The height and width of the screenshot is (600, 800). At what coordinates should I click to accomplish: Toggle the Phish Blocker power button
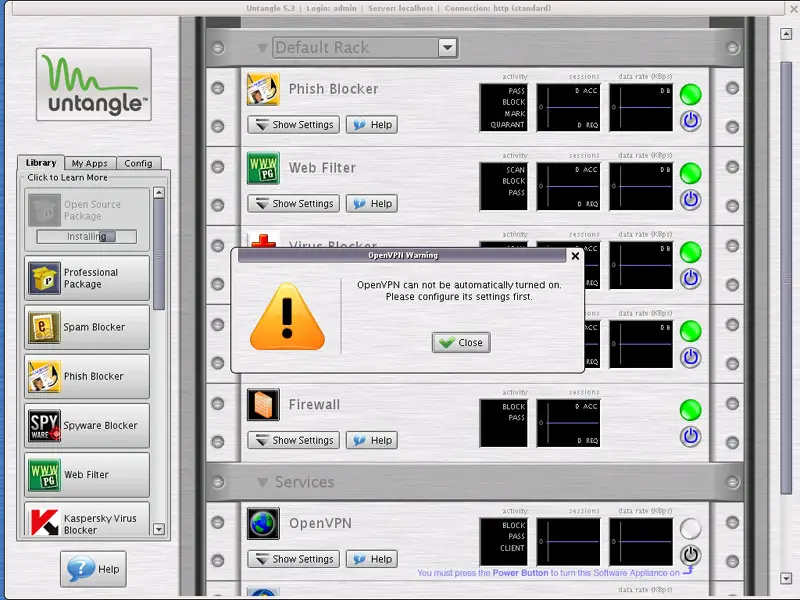click(x=690, y=121)
